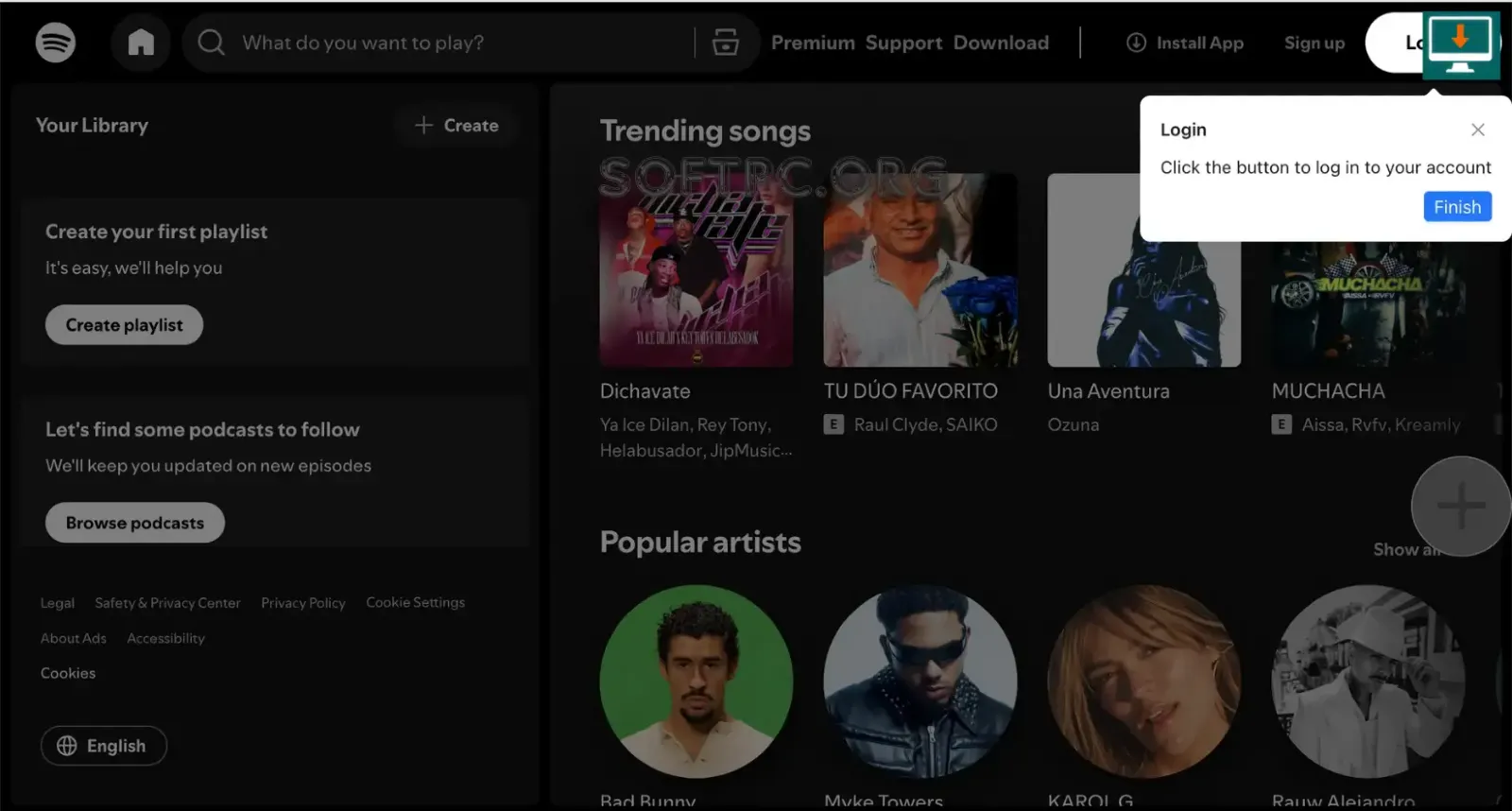
Task: Click the Popular artists heading
Action: (700, 543)
